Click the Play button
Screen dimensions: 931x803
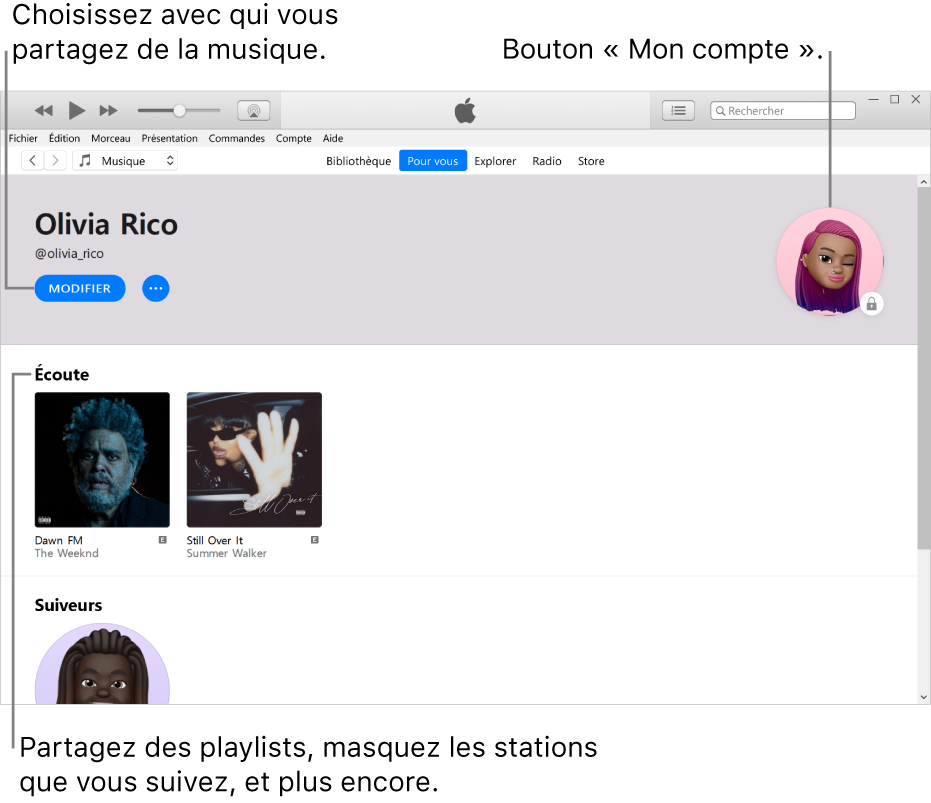tap(77, 110)
